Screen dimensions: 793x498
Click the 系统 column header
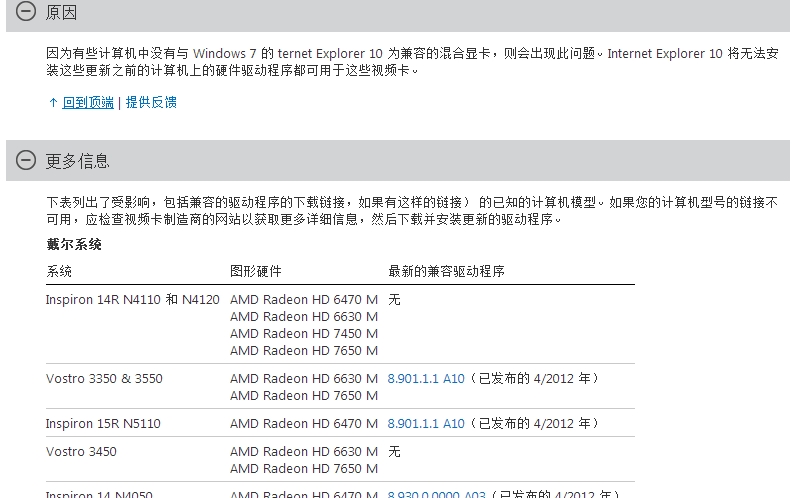pyautogui.click(x=59, y=271)
